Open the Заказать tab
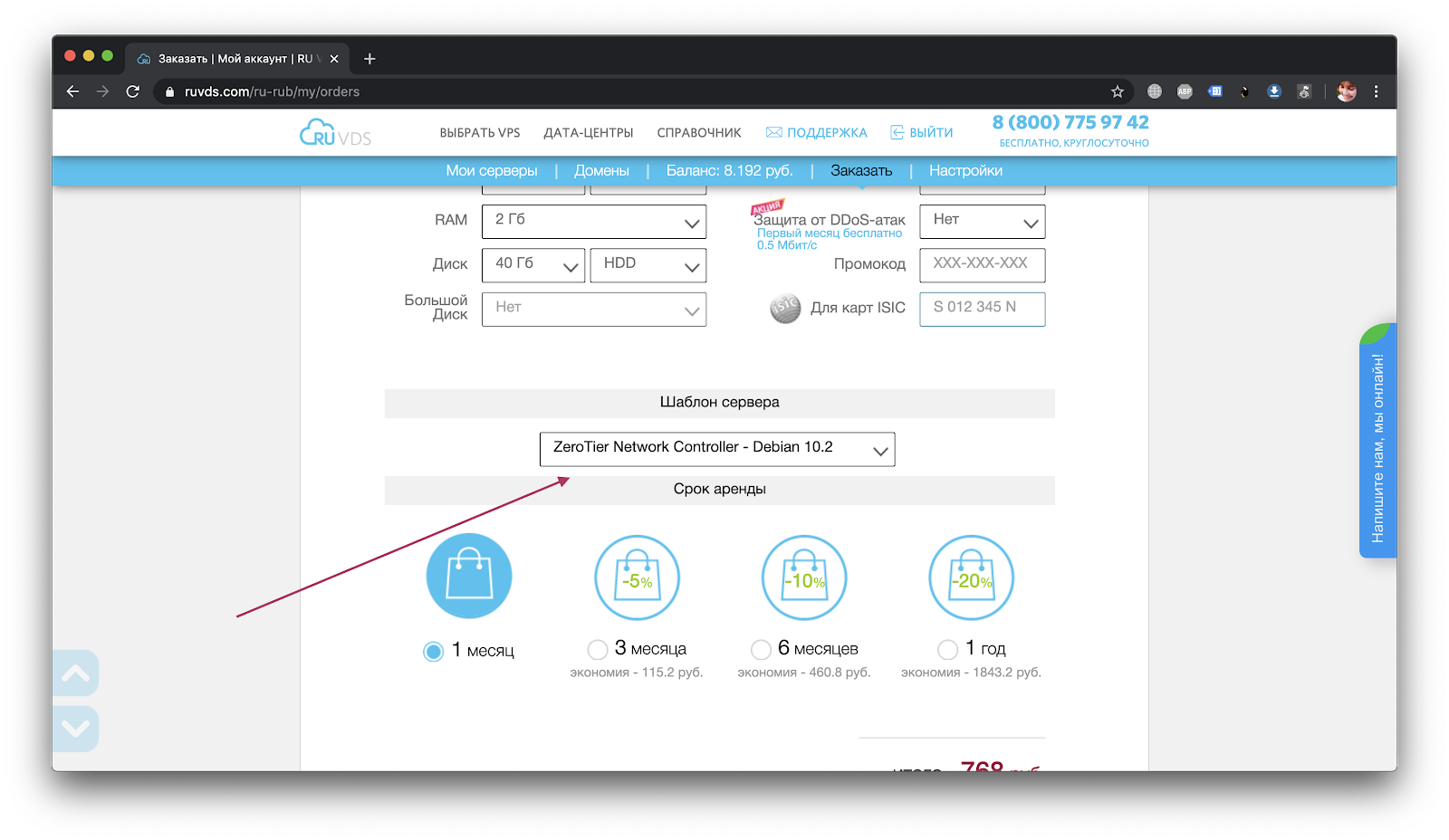Viewport: 1449px width, 840px height. 861,171
